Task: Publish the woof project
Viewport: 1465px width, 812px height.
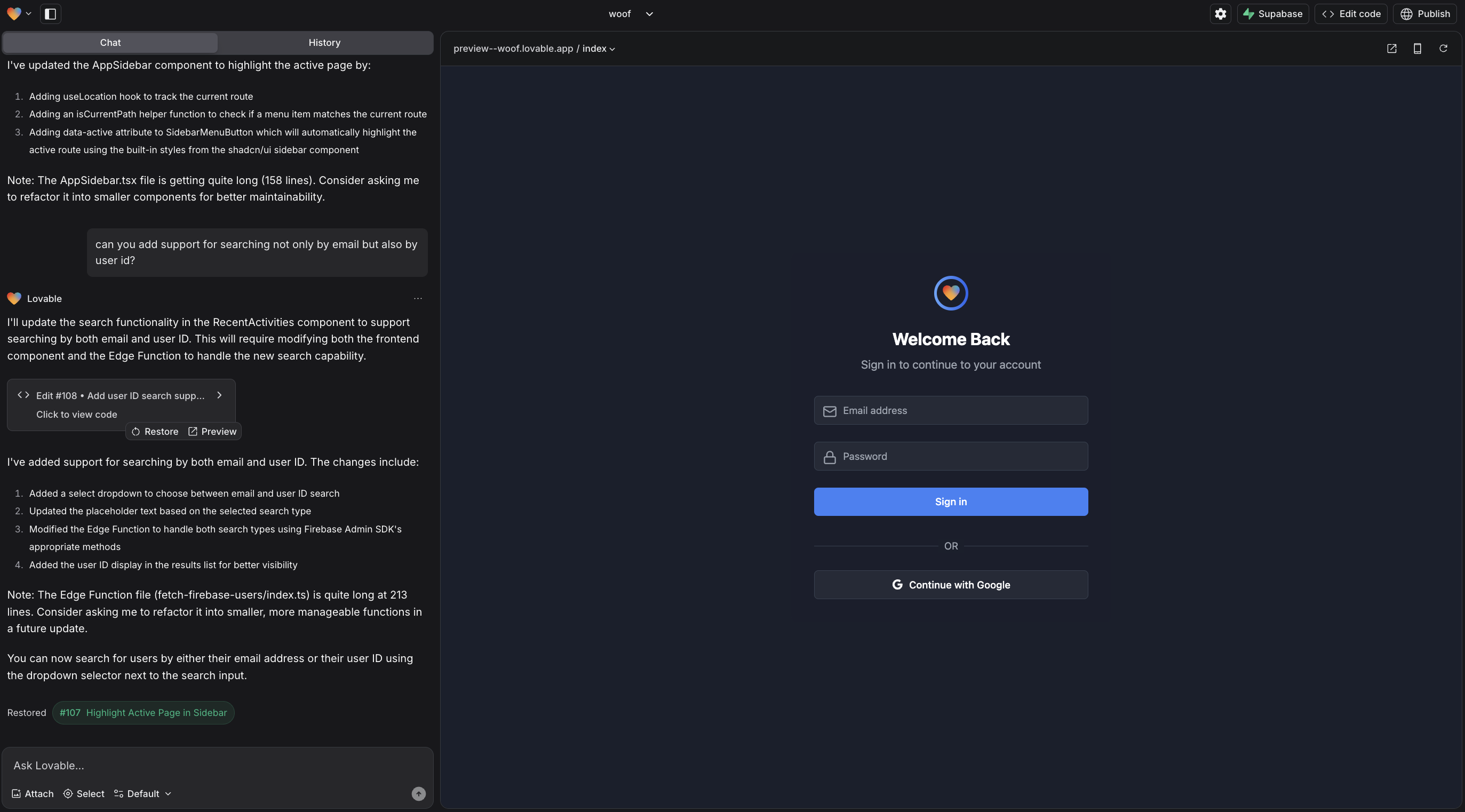Action: click(1425, 14)
